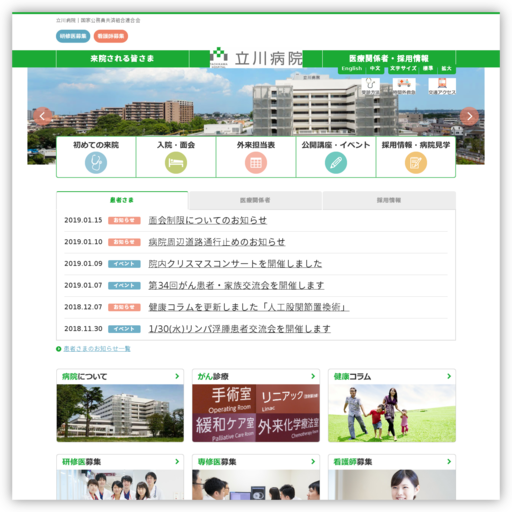Set text size to 拡大
Screen dimensions: 512x512
tap(446, 68)
